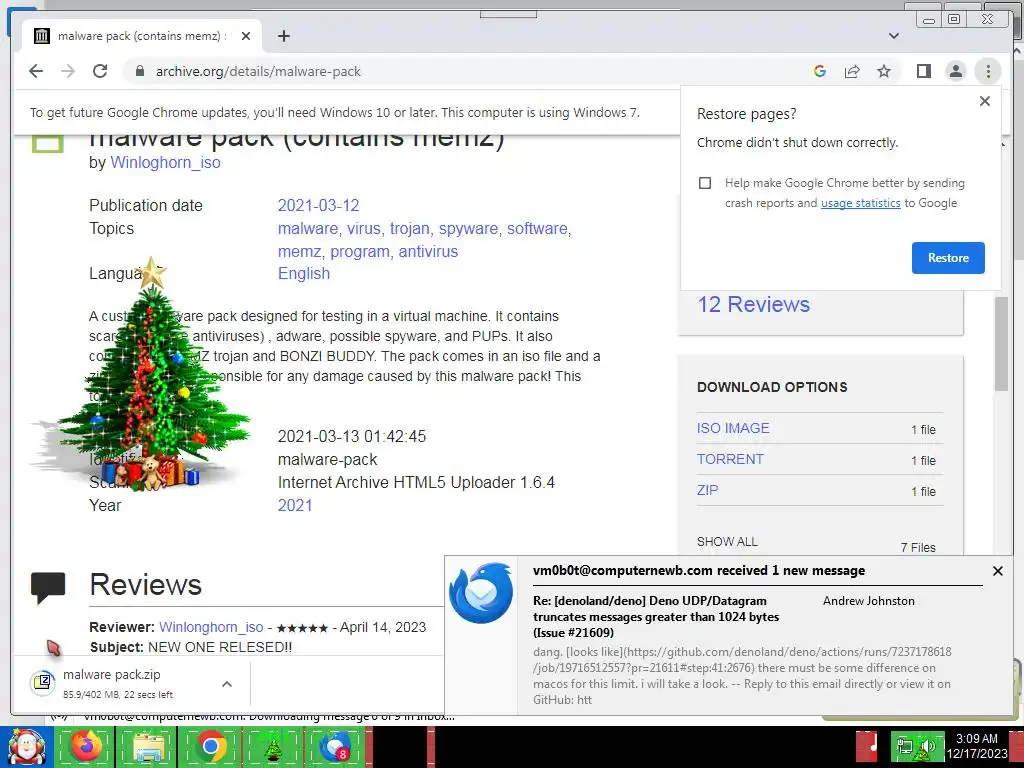1024x768 pixels.
Task: Open Chrome side panel
Action: 923,71
